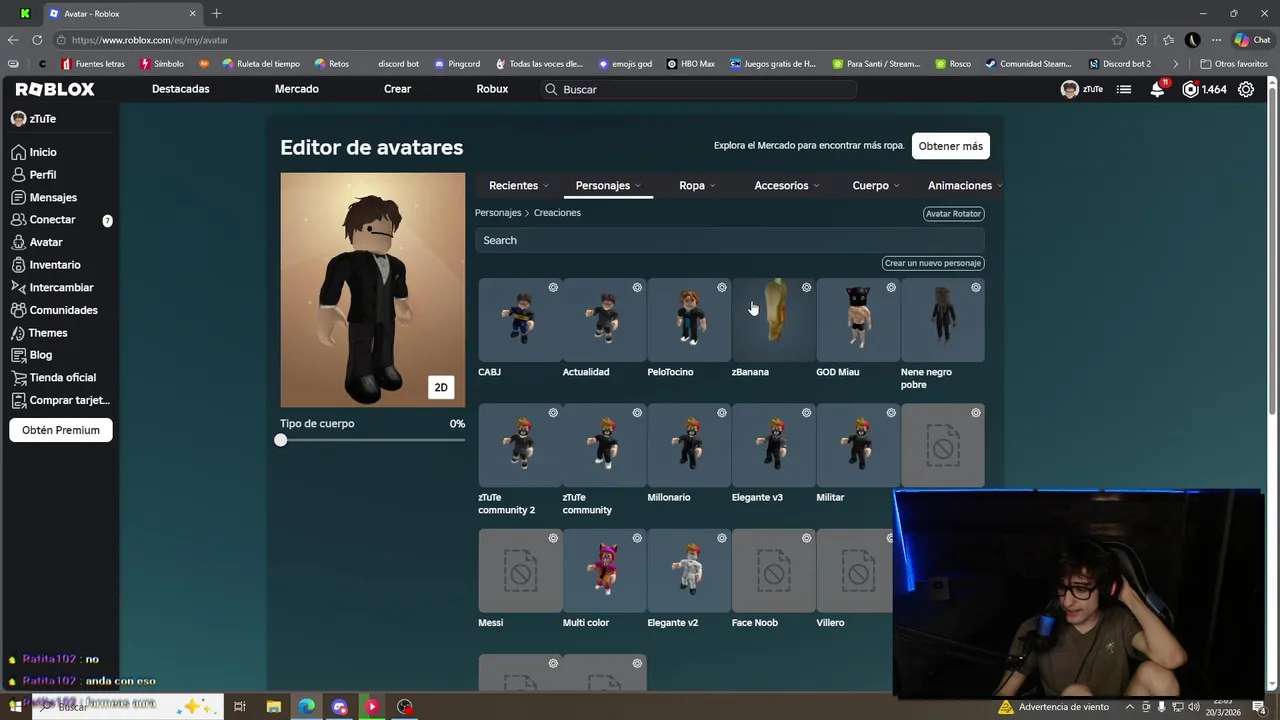
Task: Click the Obtén Premium button
Action: 61,430
